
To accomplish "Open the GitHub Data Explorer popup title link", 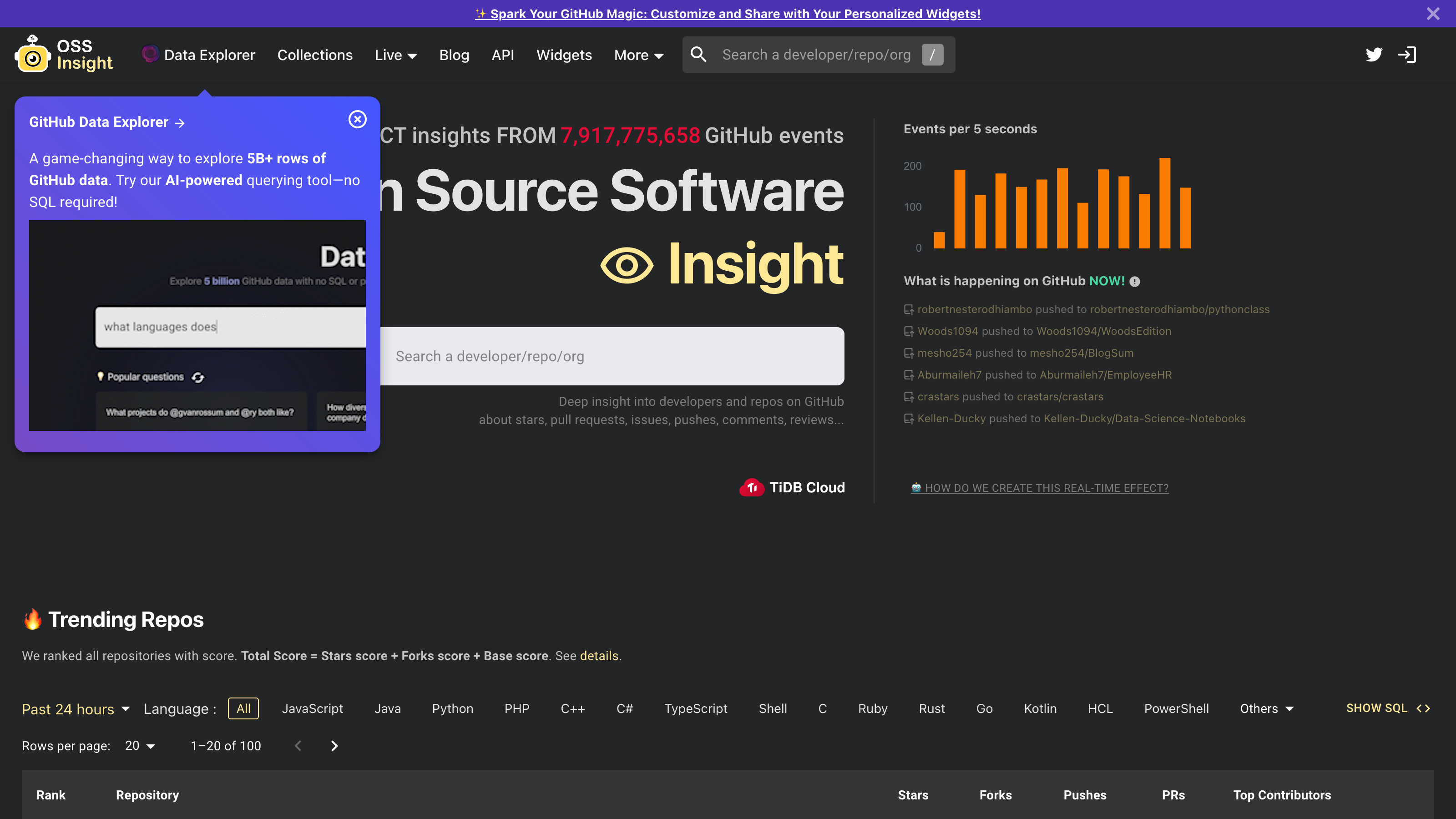I will [x=107, y=122].
